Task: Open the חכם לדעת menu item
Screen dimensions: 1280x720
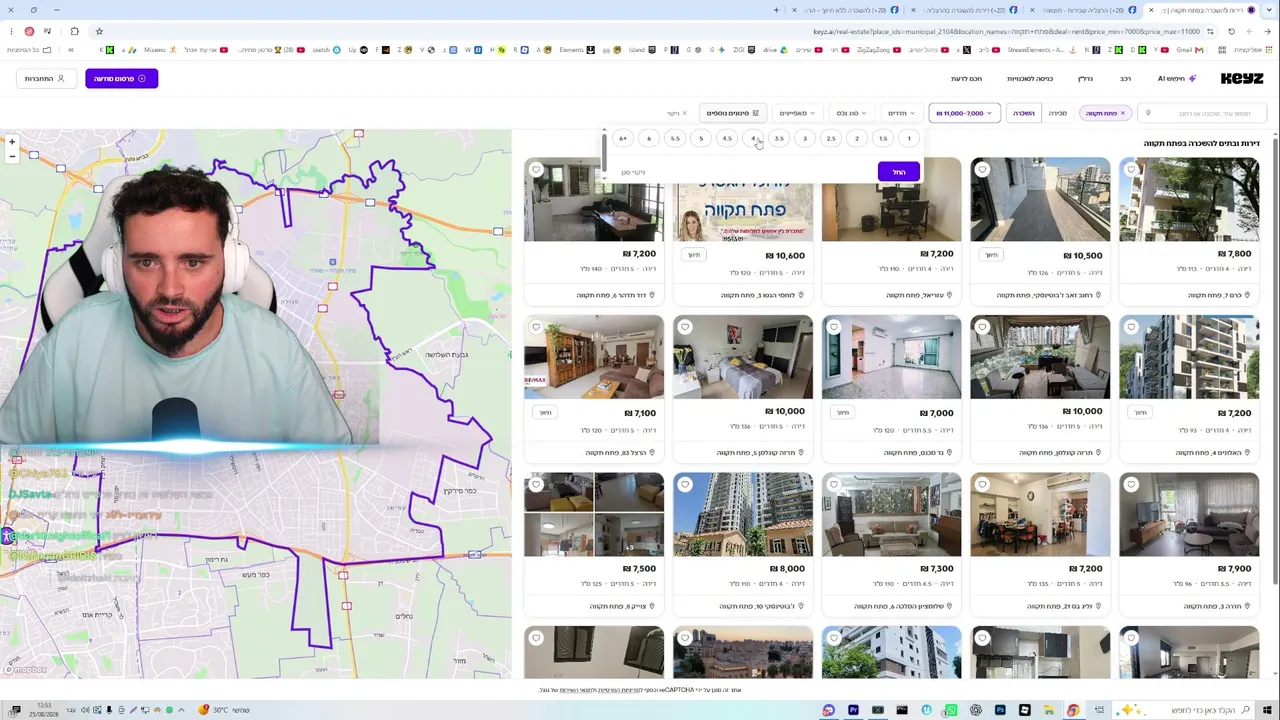Action: [966, 78]
